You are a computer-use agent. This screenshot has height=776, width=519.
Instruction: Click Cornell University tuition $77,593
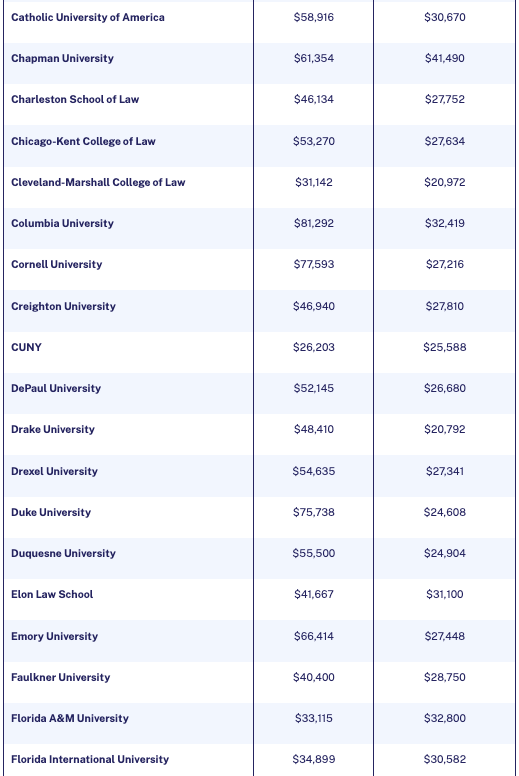(314, 264)
